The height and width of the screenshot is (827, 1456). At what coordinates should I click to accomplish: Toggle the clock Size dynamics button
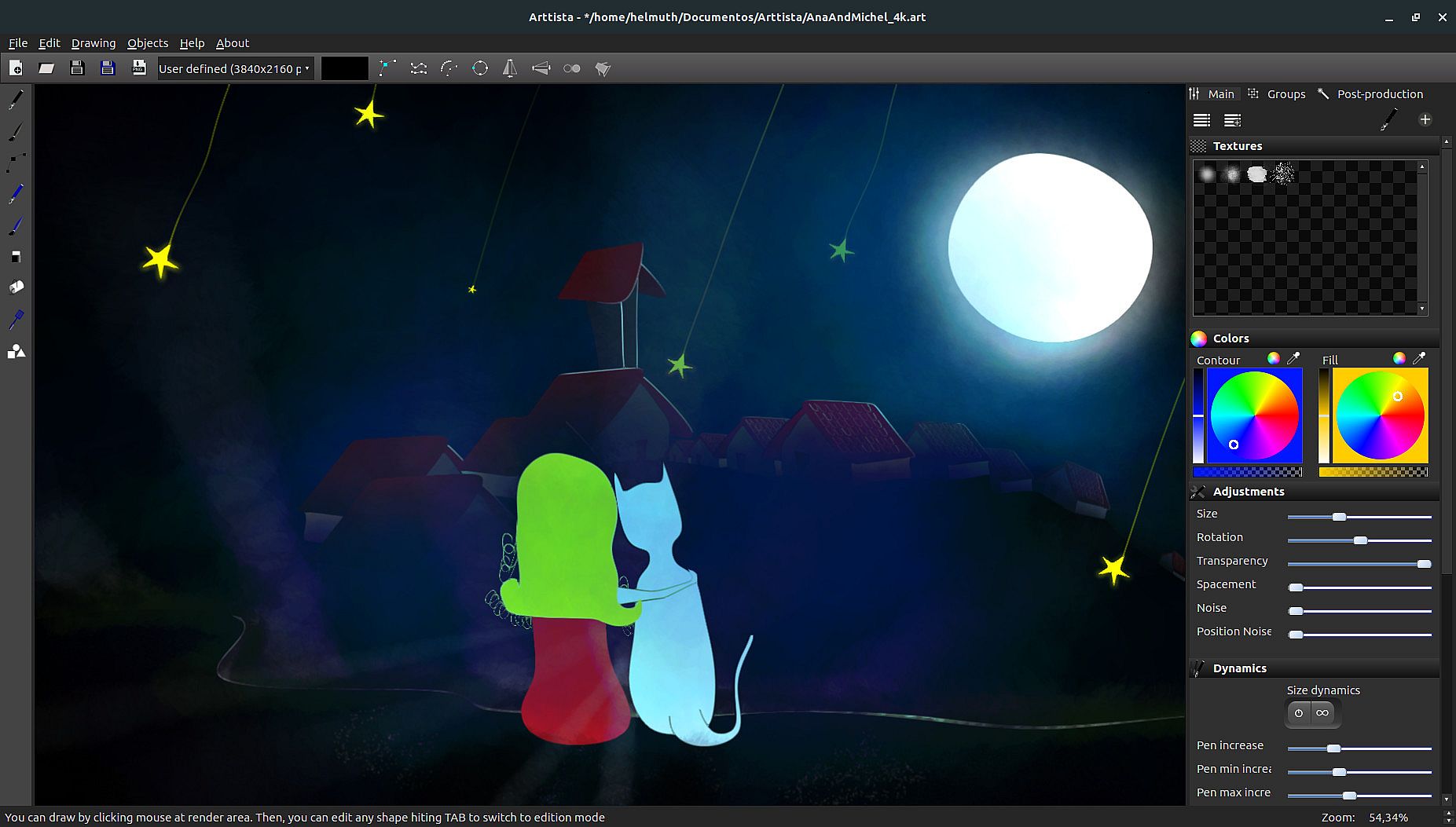click(x=1299, y=713)
